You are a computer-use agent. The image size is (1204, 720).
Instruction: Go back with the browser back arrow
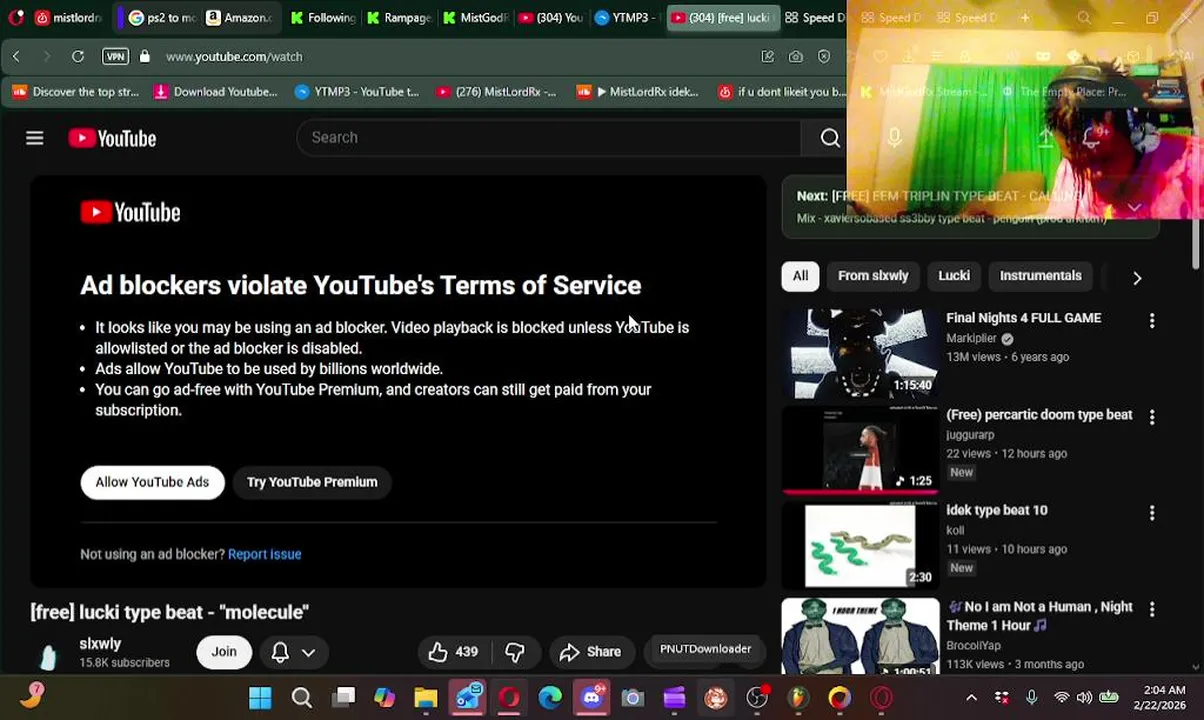tap(16, 57)
